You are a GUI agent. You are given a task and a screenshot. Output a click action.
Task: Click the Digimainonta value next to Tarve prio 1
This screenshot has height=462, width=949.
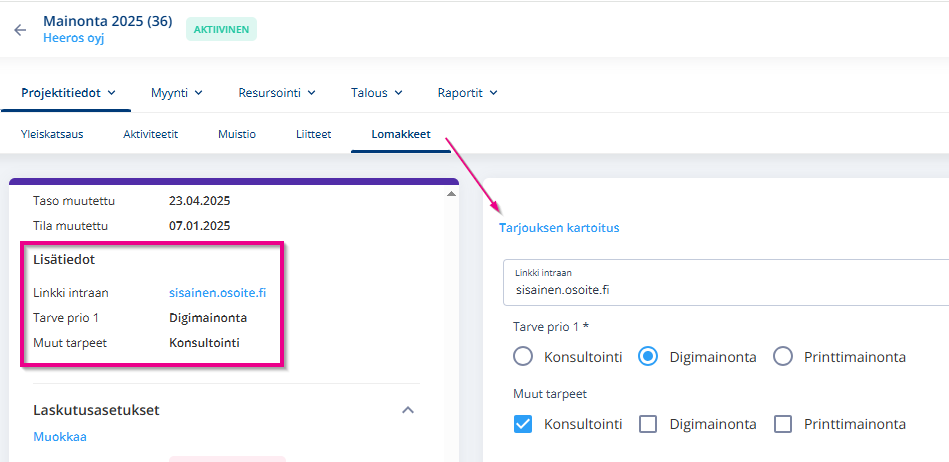click(208, 318)
